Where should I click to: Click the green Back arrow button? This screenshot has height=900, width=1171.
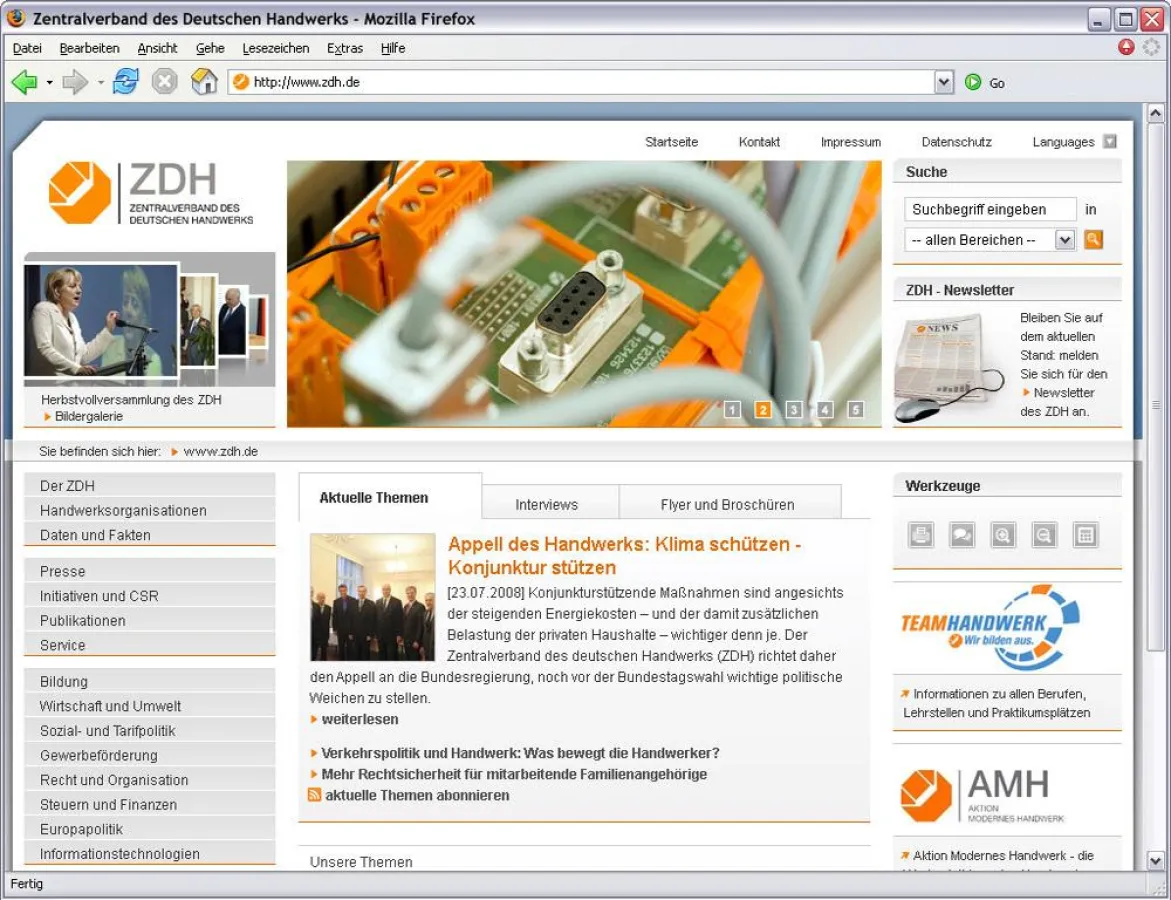point(24,83)
